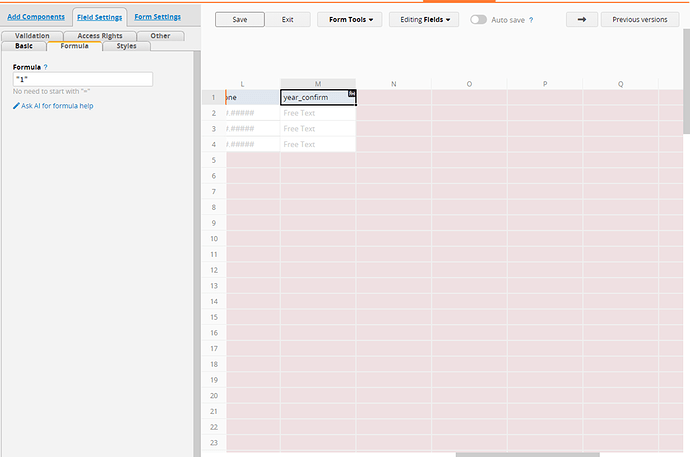Click into the Formula input field

click(x=83, y=79)
